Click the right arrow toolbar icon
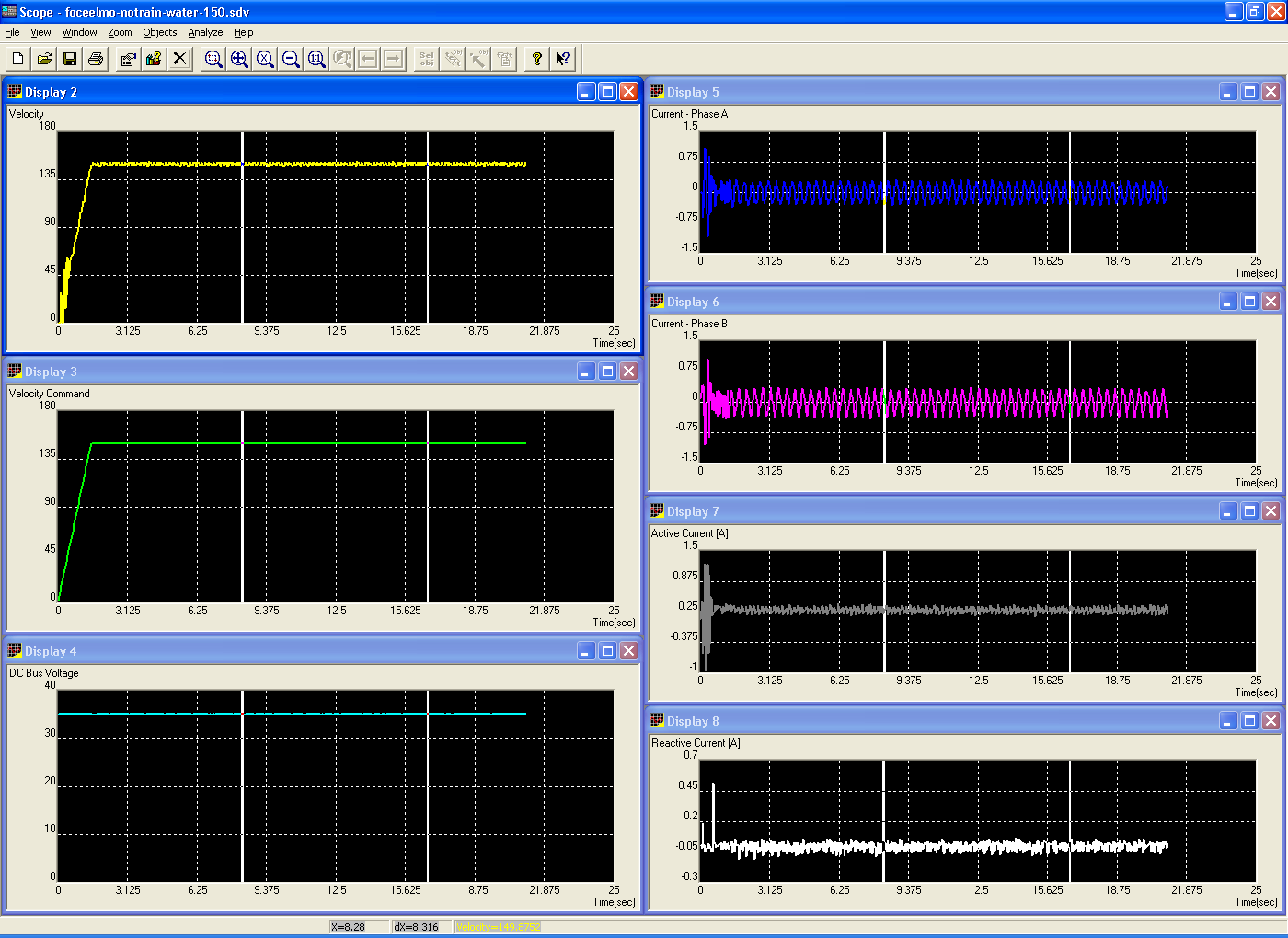This screenshot has width=1288, height=938. pyautogui.click(x=393, y=59)
